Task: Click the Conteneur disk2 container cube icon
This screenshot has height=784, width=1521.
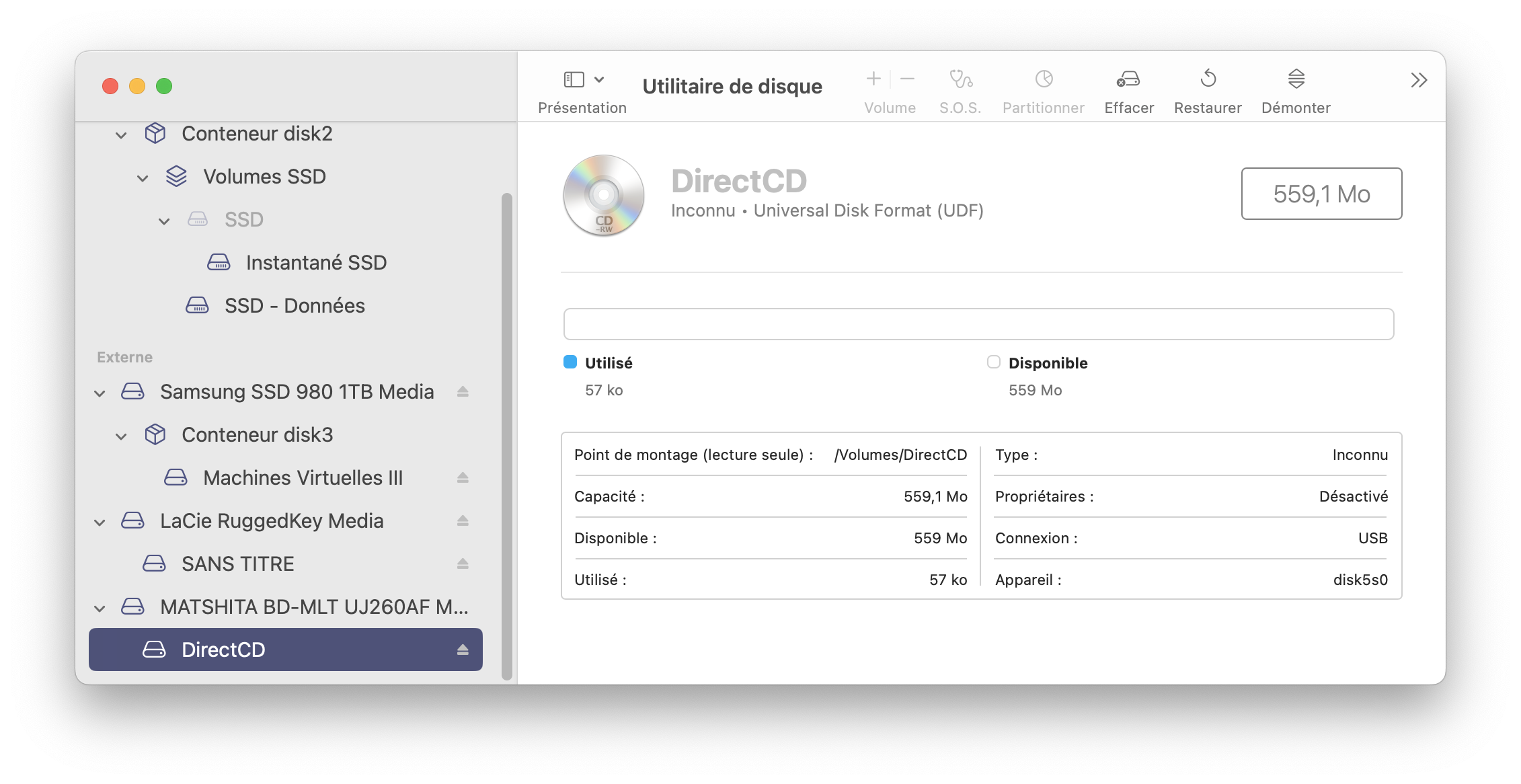Action: (155, 133)
